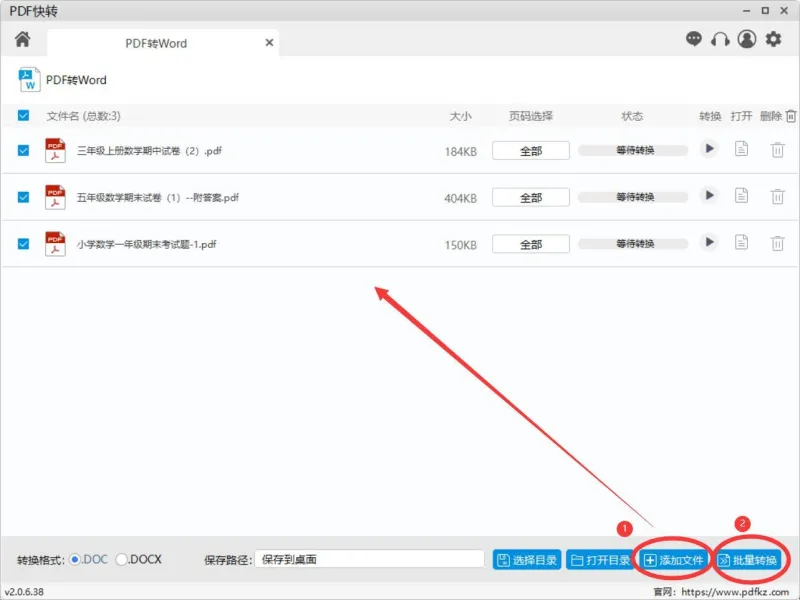
Task: Click the 150KB size value
Action: (x=460, y=245)
